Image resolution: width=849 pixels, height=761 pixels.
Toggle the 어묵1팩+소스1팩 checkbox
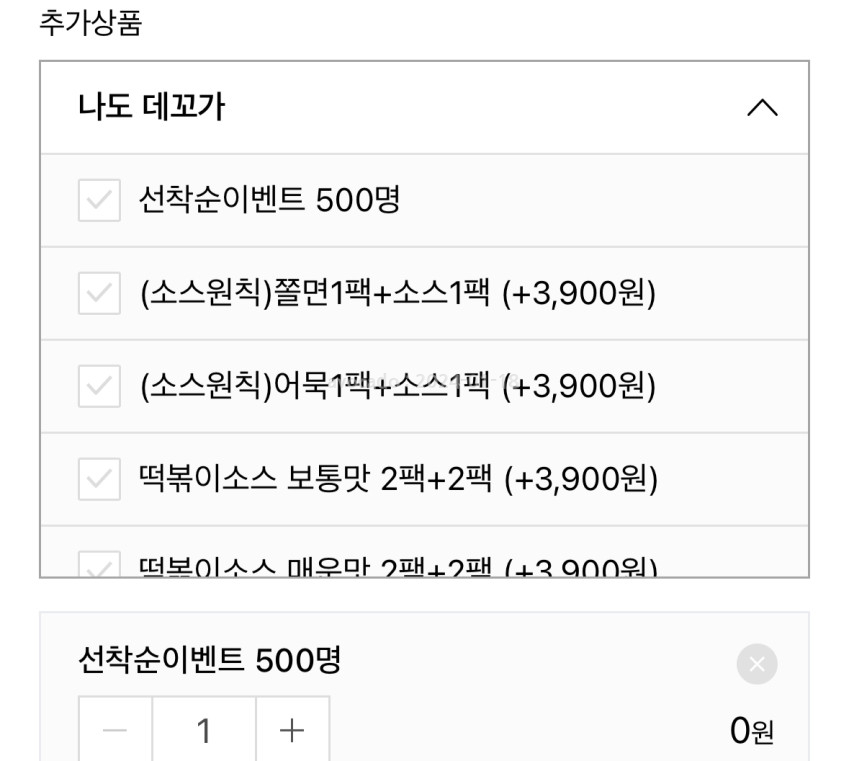coord(99,387)
